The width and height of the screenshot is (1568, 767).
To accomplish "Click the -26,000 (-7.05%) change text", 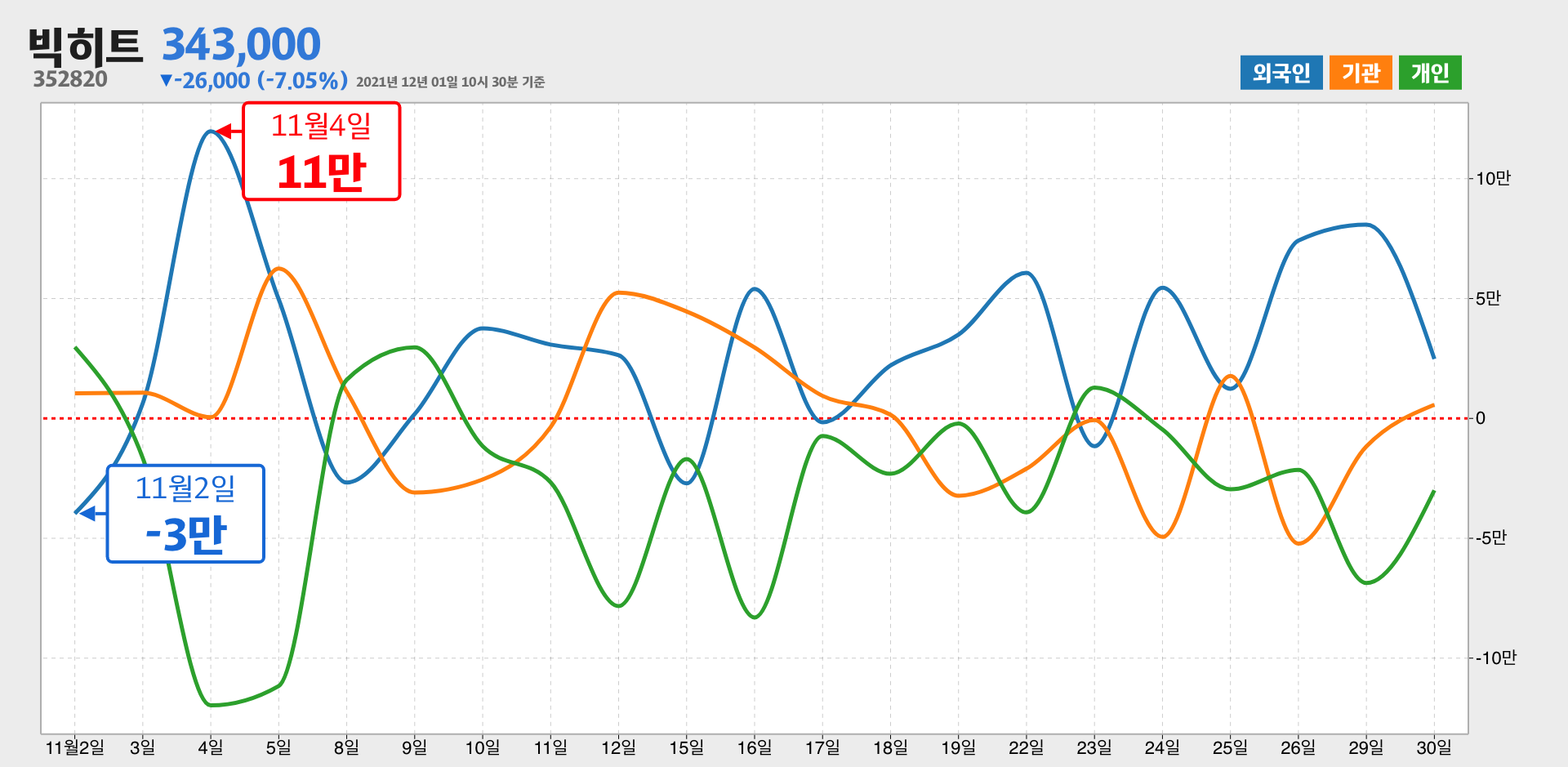I will [x=254, y=81].
